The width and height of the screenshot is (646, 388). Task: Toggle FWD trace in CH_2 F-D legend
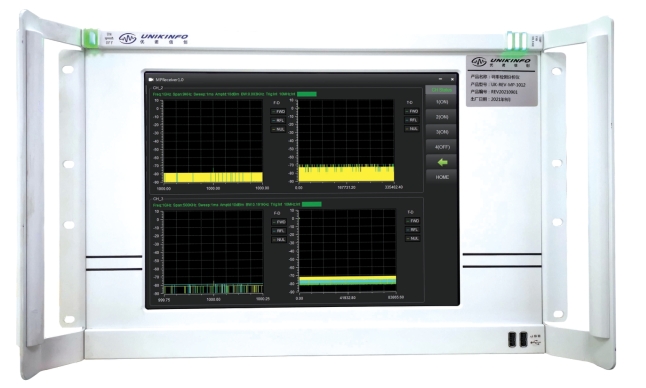click(x=279, y=112)
